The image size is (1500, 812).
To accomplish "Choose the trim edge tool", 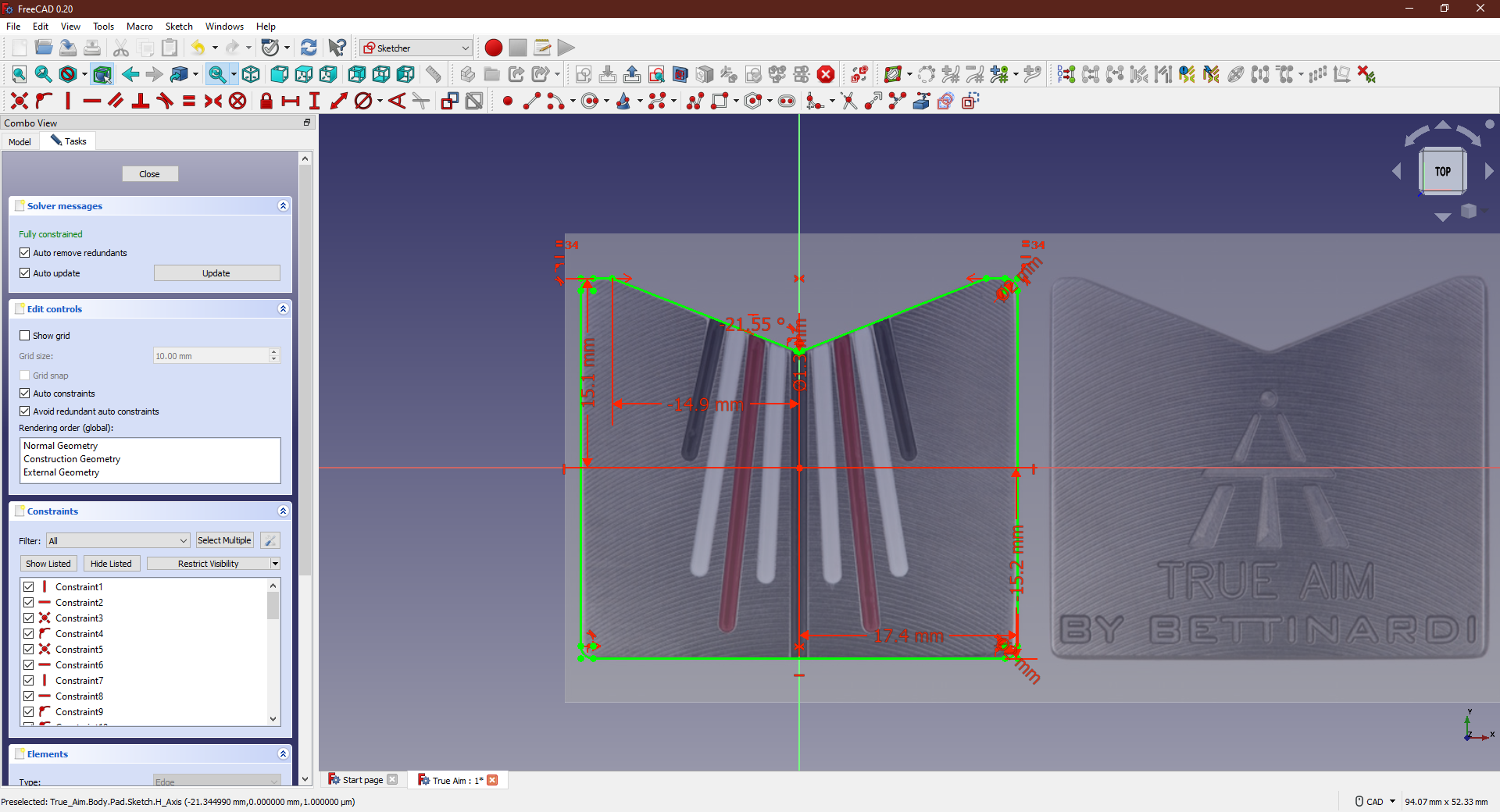I will click(x=848, y=101).
